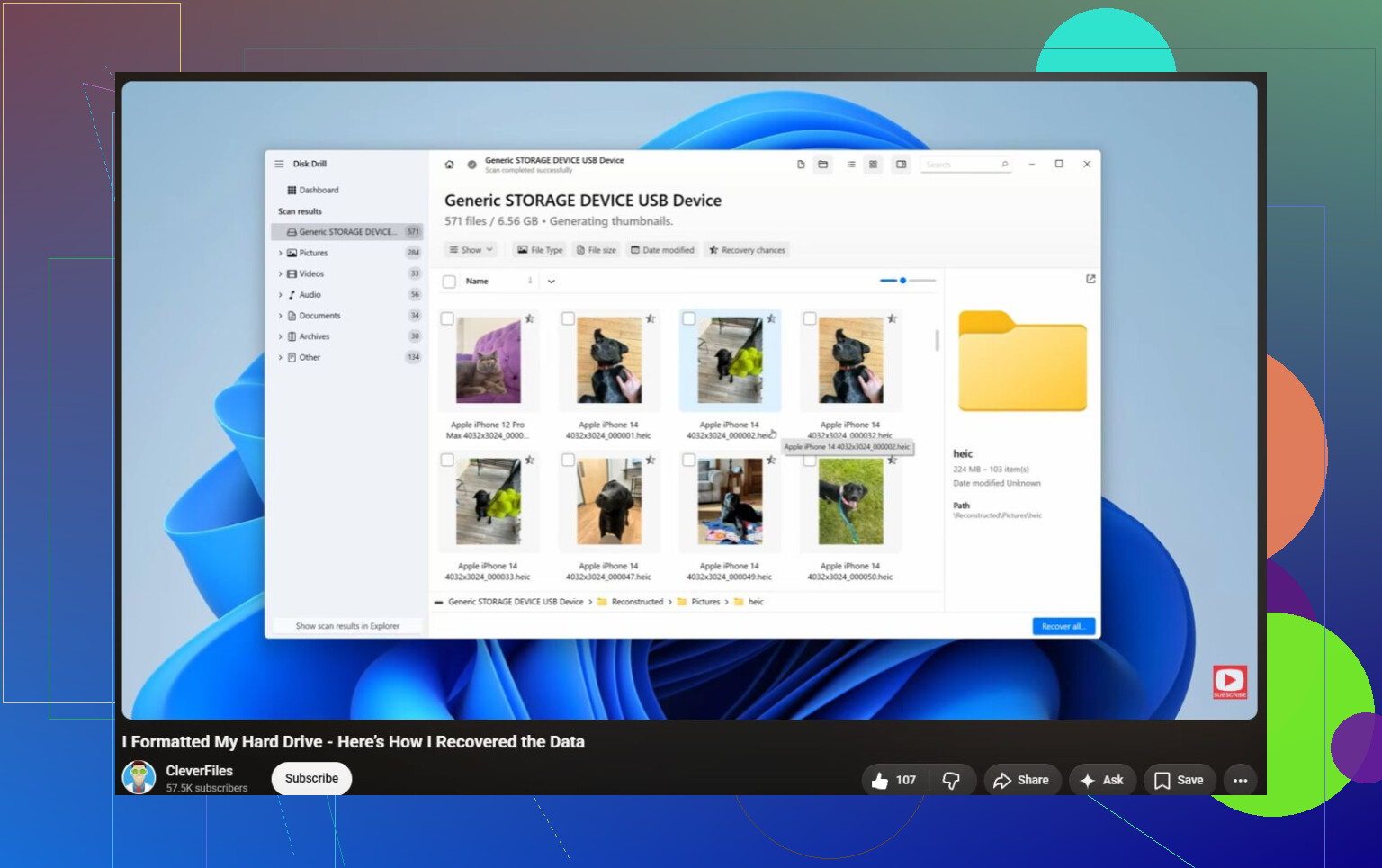
Task: Click the Recover all button
Action: 1063,626
